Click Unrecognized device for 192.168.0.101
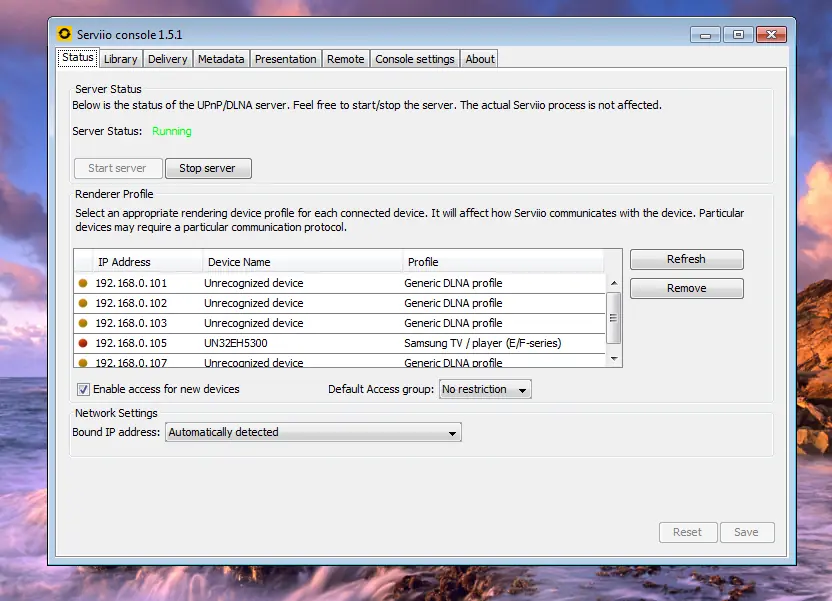This screenshot has height=601, width=832. pos(254,283)
